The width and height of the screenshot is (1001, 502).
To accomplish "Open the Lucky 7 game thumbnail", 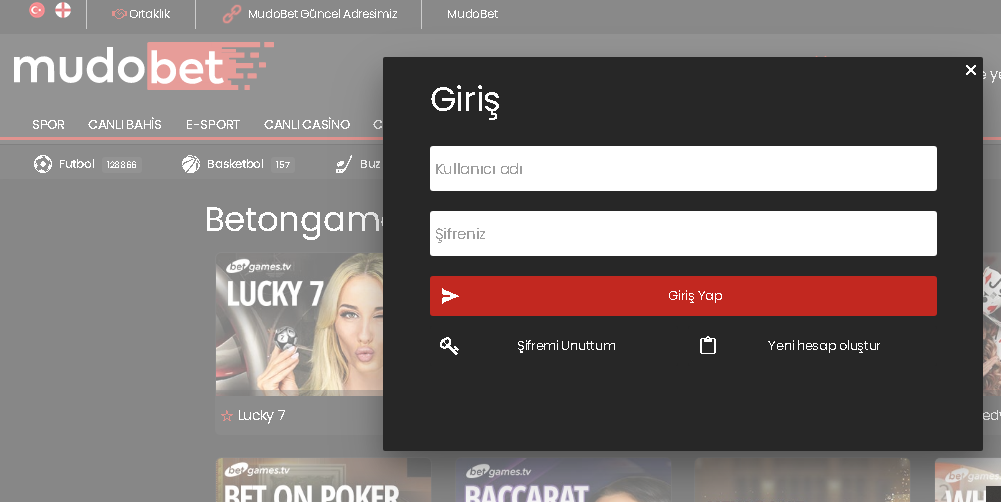I will 299,324.
